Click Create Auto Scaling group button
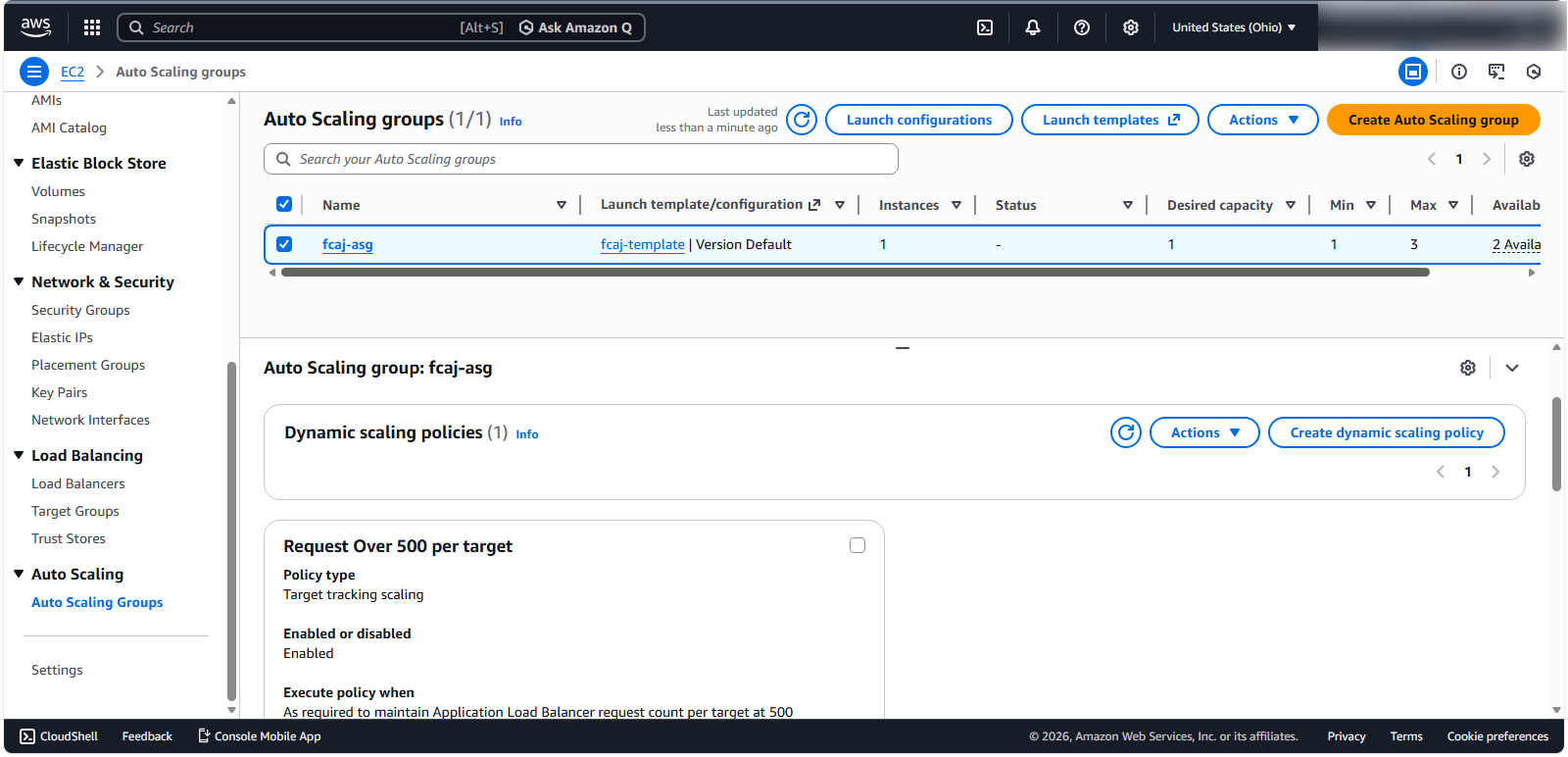The width and height of the screenshot is (1568, 757). 1434,120
